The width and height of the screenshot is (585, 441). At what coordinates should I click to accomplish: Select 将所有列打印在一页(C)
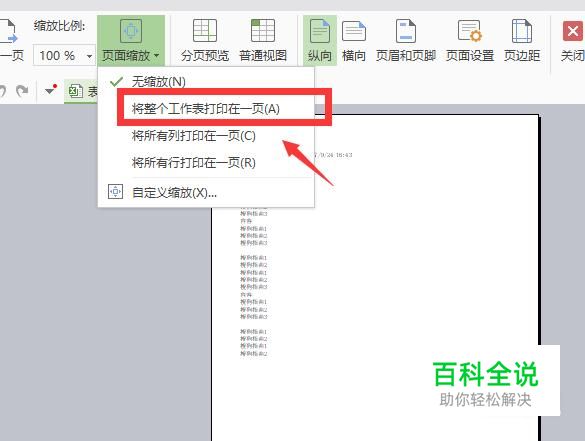click(x=206, y=136)
